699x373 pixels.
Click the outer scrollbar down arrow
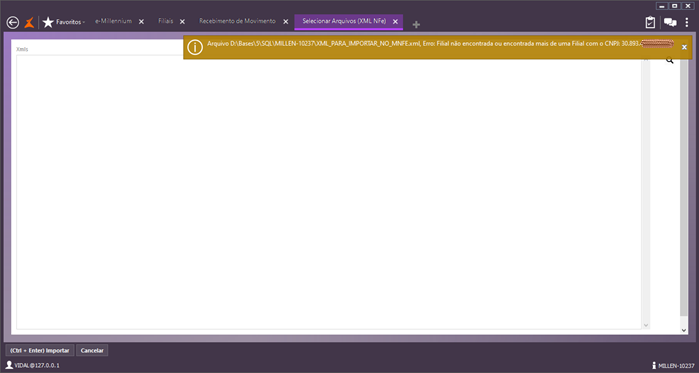[684, 330]
